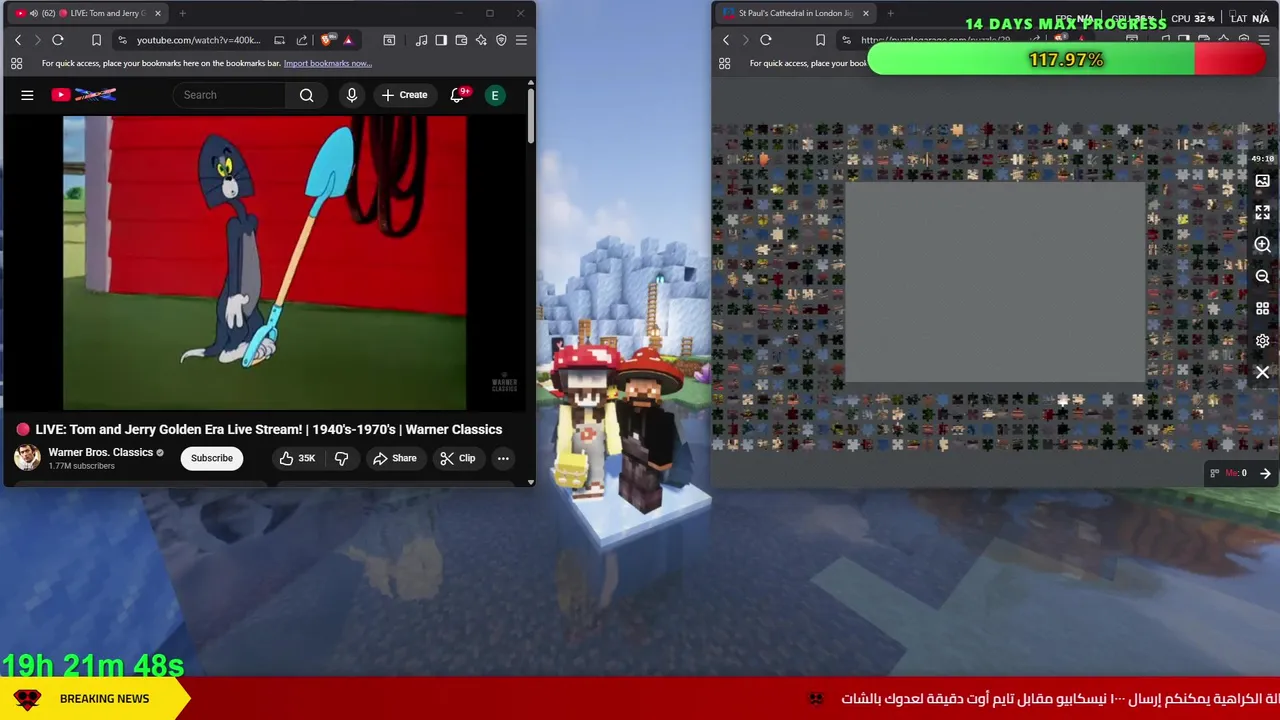Show the puzzle preview image
The height and width of the screenshot is (720, 1280).
[1262, 181]
